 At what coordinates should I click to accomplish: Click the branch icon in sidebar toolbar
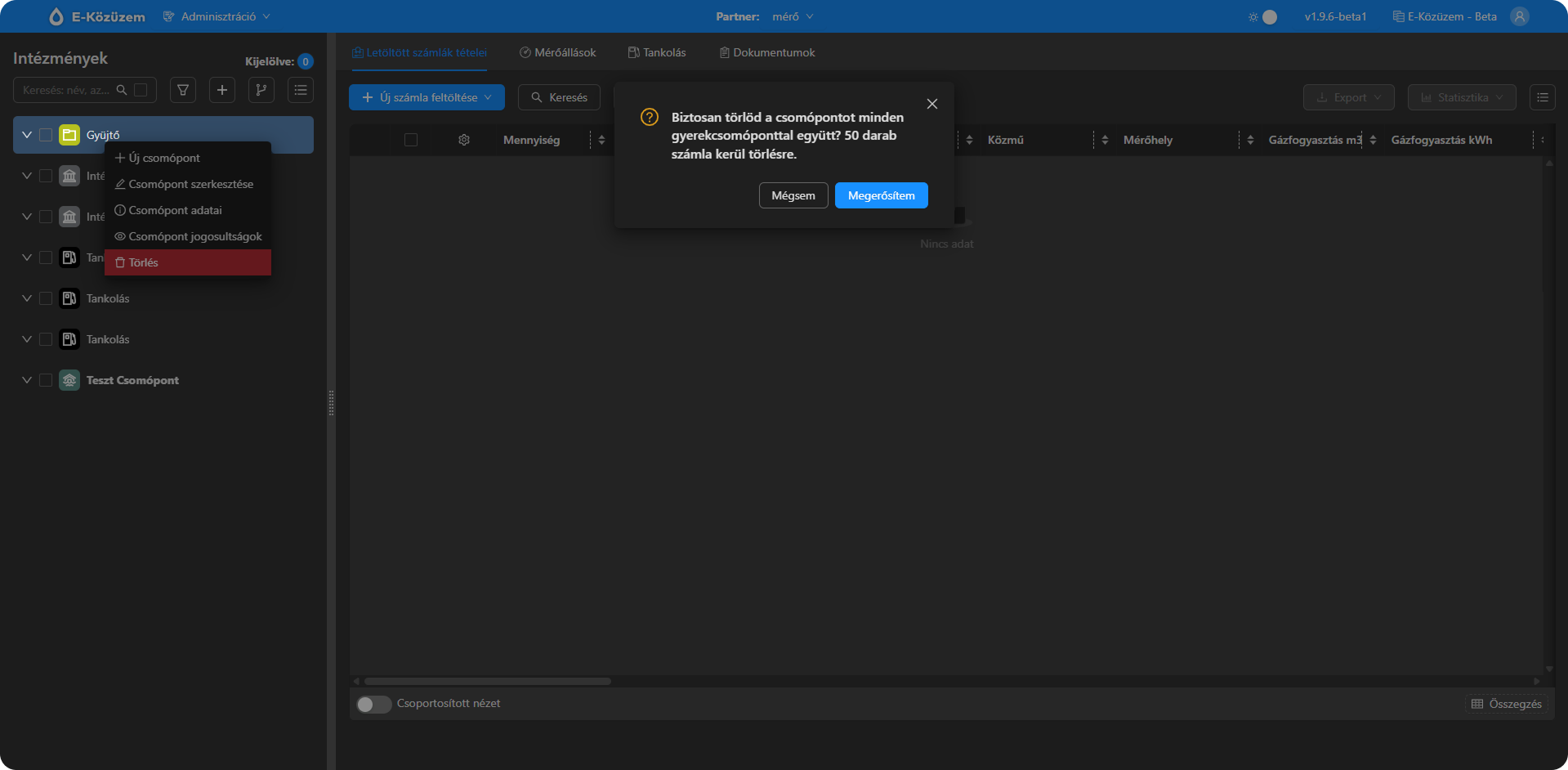point(261,90)
